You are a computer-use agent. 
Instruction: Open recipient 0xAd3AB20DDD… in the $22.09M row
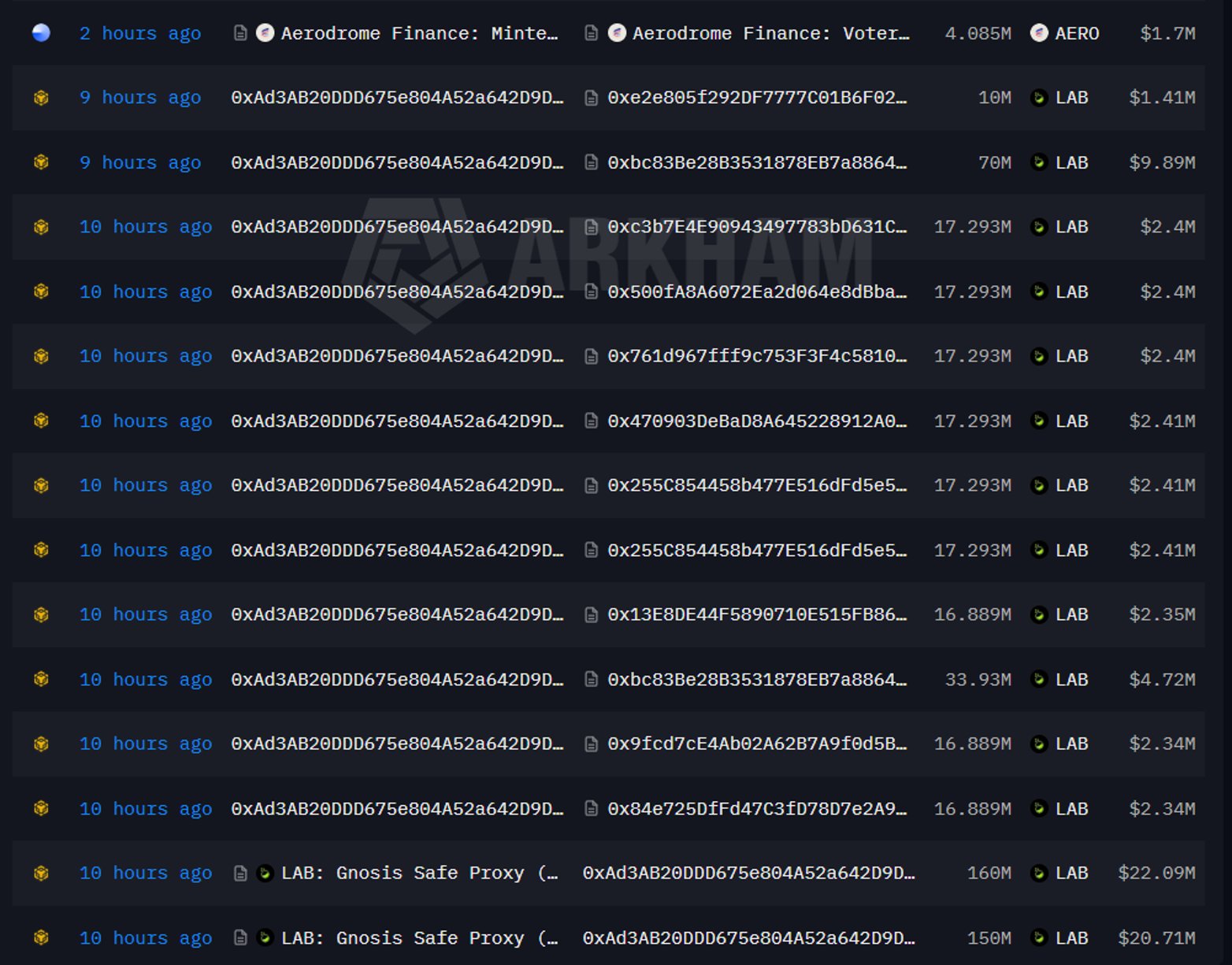748,873
